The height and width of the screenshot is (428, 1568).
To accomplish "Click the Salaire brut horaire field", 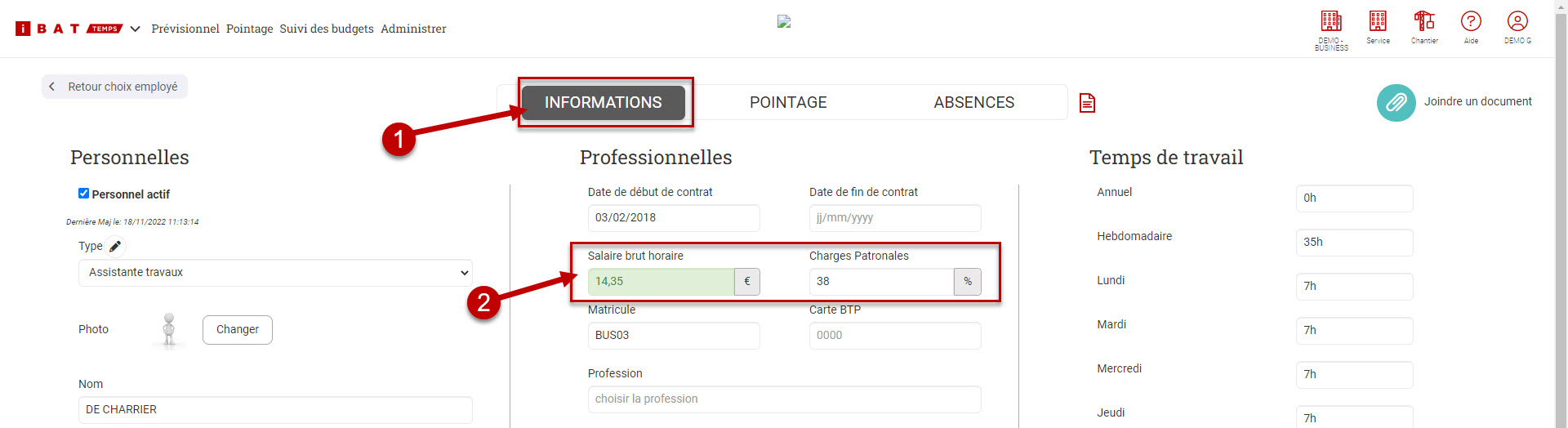I will (x=661, y=282).
